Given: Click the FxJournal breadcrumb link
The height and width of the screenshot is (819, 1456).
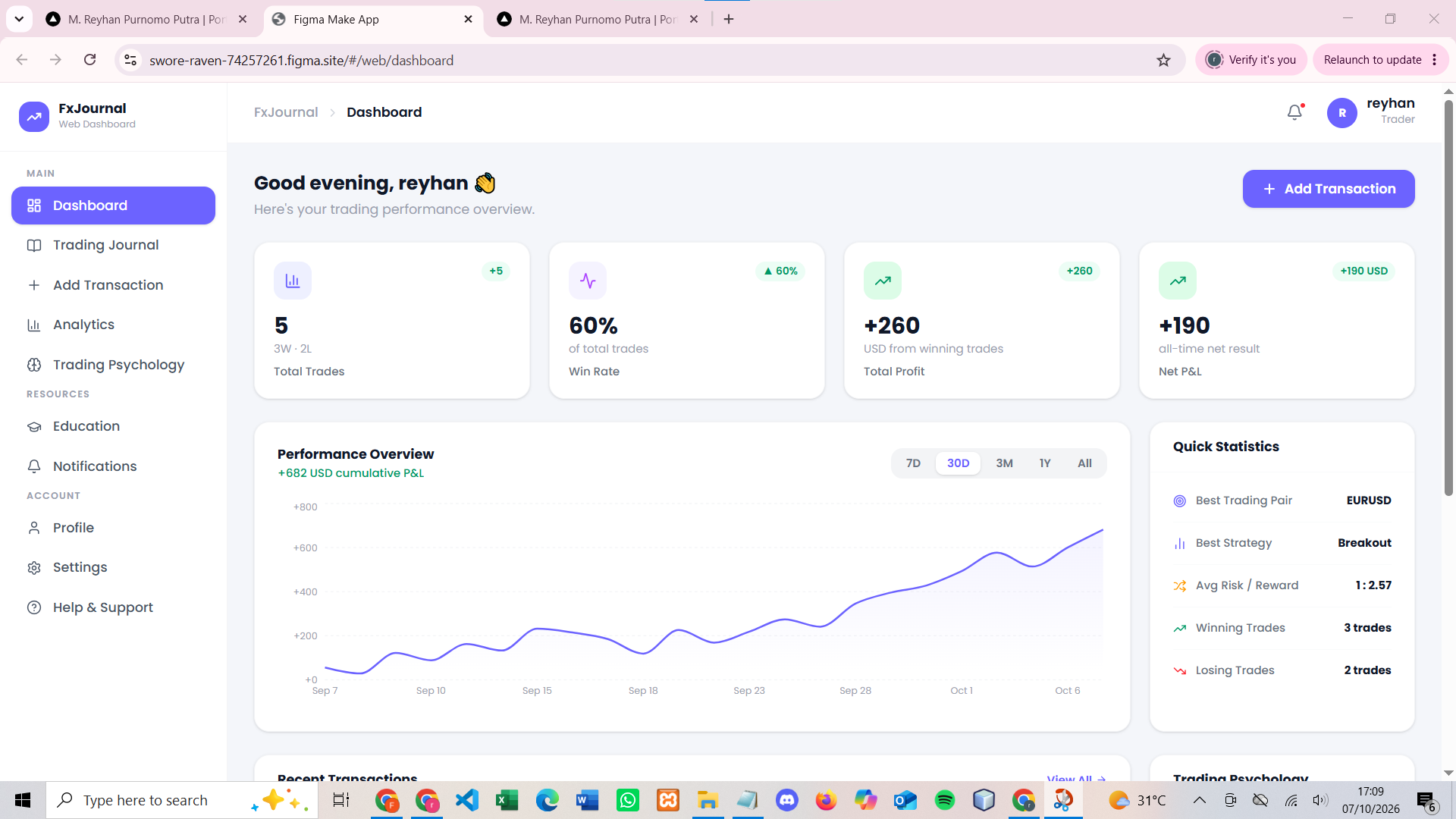Looking at the screenshot, I should click(x=286, y=112).
